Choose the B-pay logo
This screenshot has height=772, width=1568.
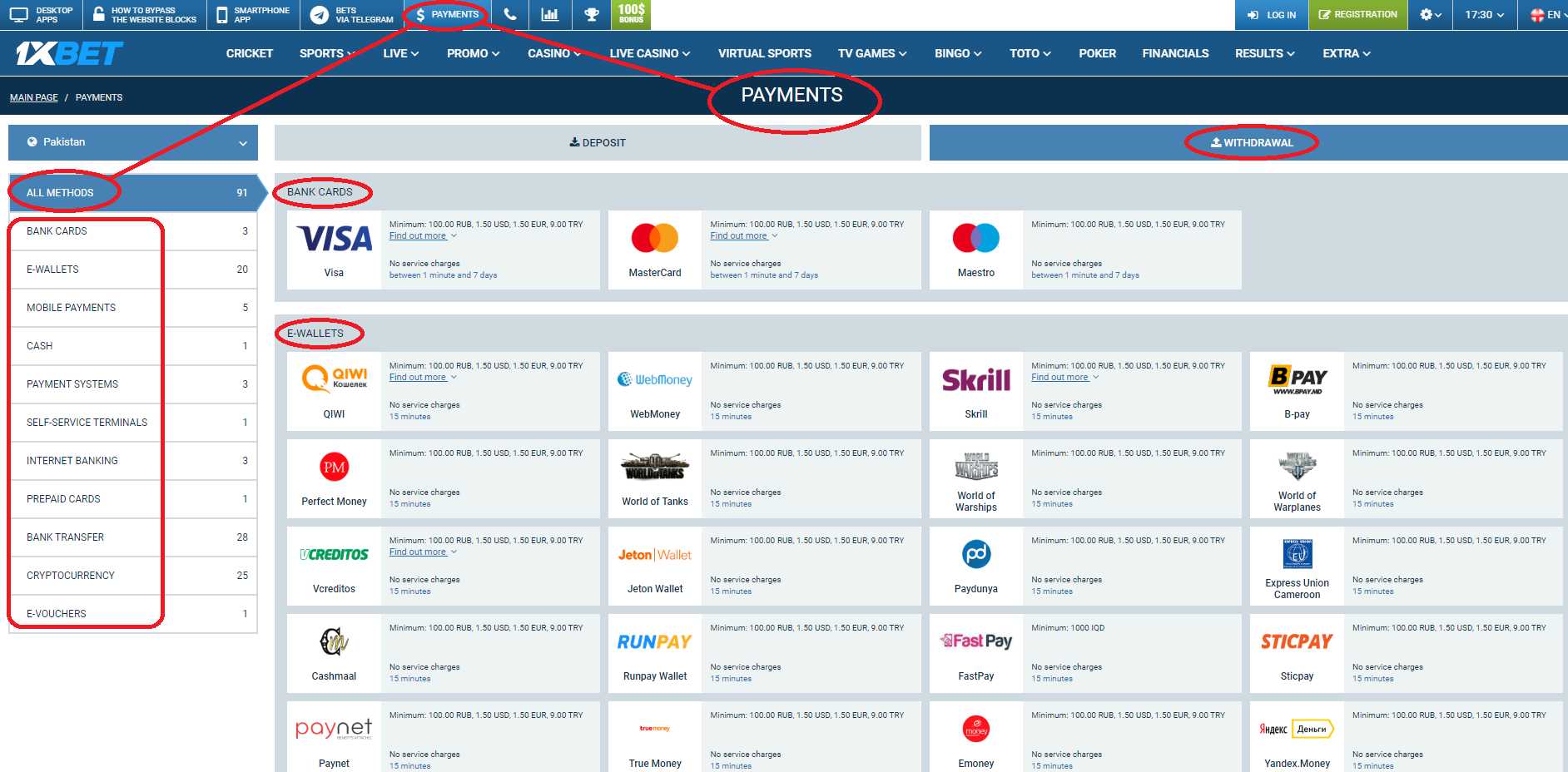pos(1297,379)
